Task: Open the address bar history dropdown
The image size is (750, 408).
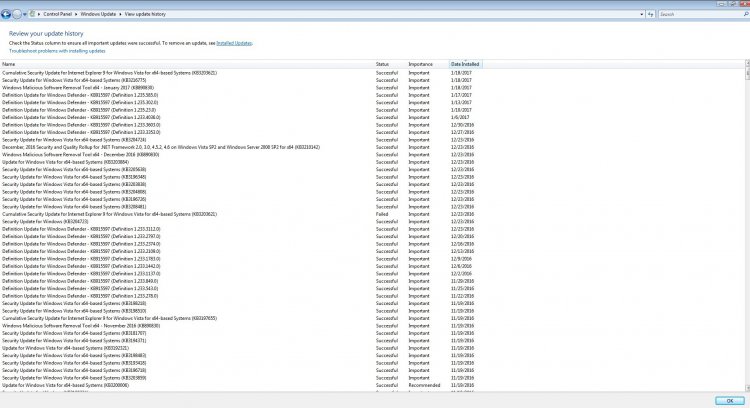Action: click(x=641, y=14)
